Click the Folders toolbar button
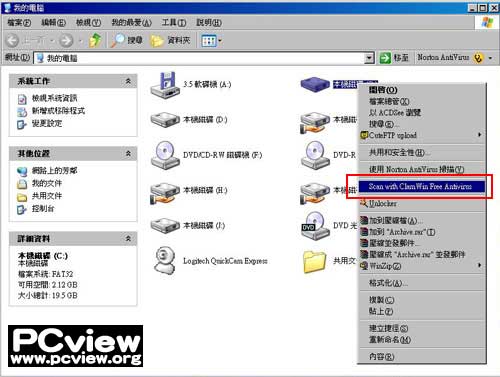Image resolution: width=500 pixels, height=377 pixels. pos(170,41)
